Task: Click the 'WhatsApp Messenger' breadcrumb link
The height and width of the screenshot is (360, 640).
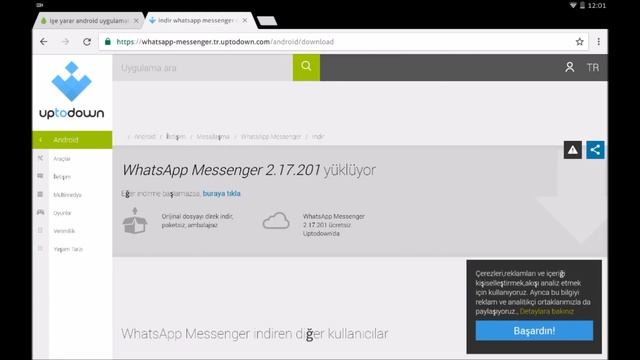Action: (x=271, y=136)
